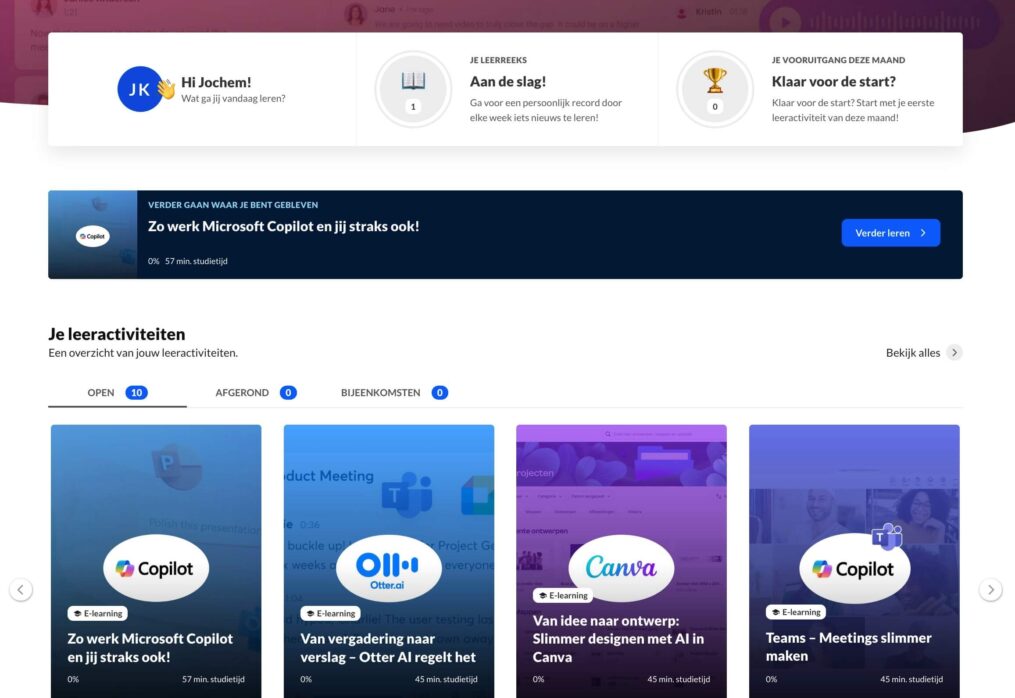
Task: Open the Bekijk alles link
Action: [x=912, y=353]
